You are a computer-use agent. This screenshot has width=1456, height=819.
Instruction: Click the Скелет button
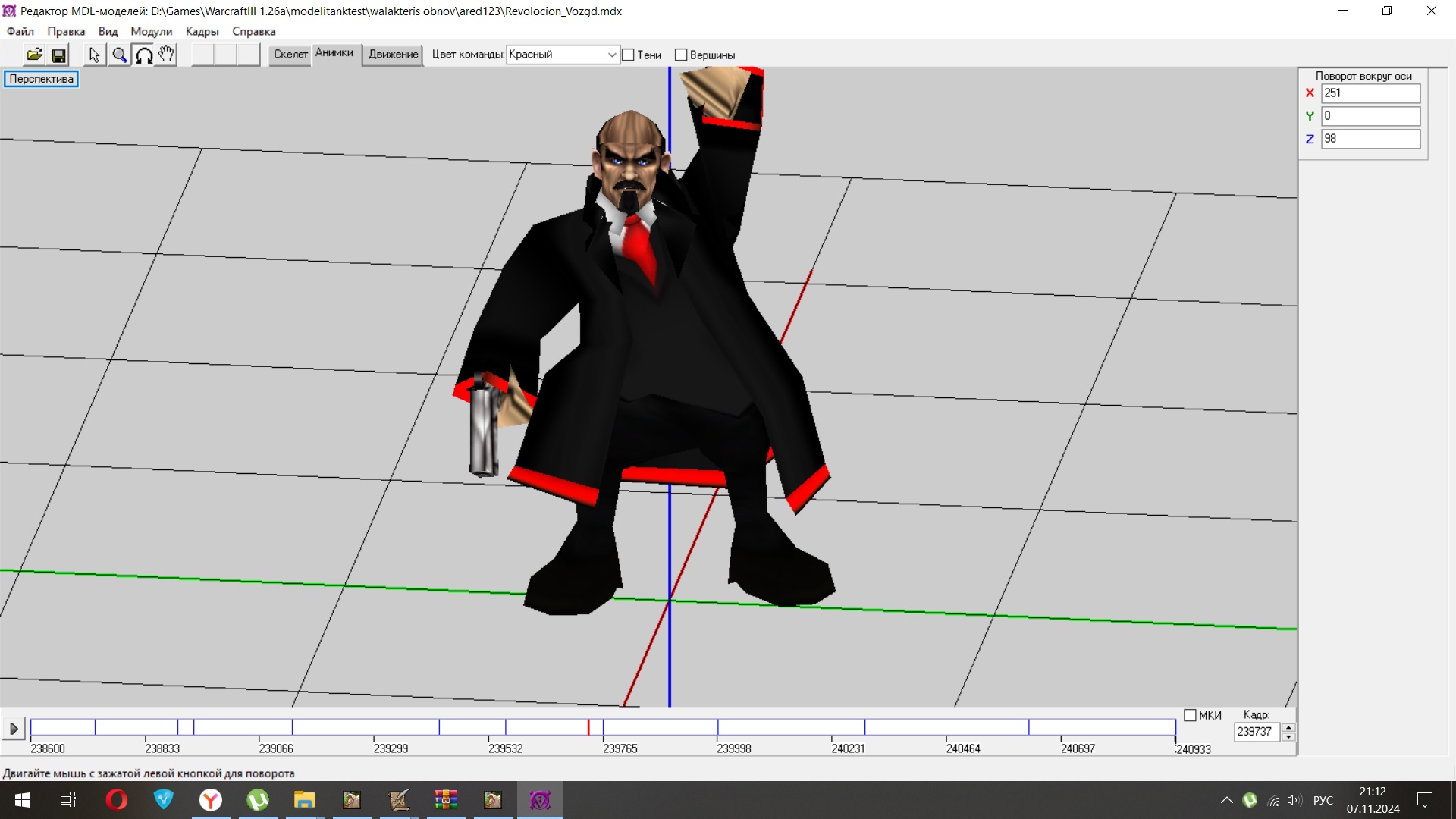(x=290, y=55)
